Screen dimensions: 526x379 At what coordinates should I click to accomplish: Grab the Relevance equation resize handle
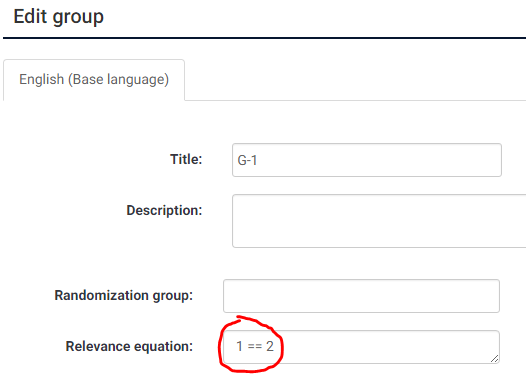494,359
